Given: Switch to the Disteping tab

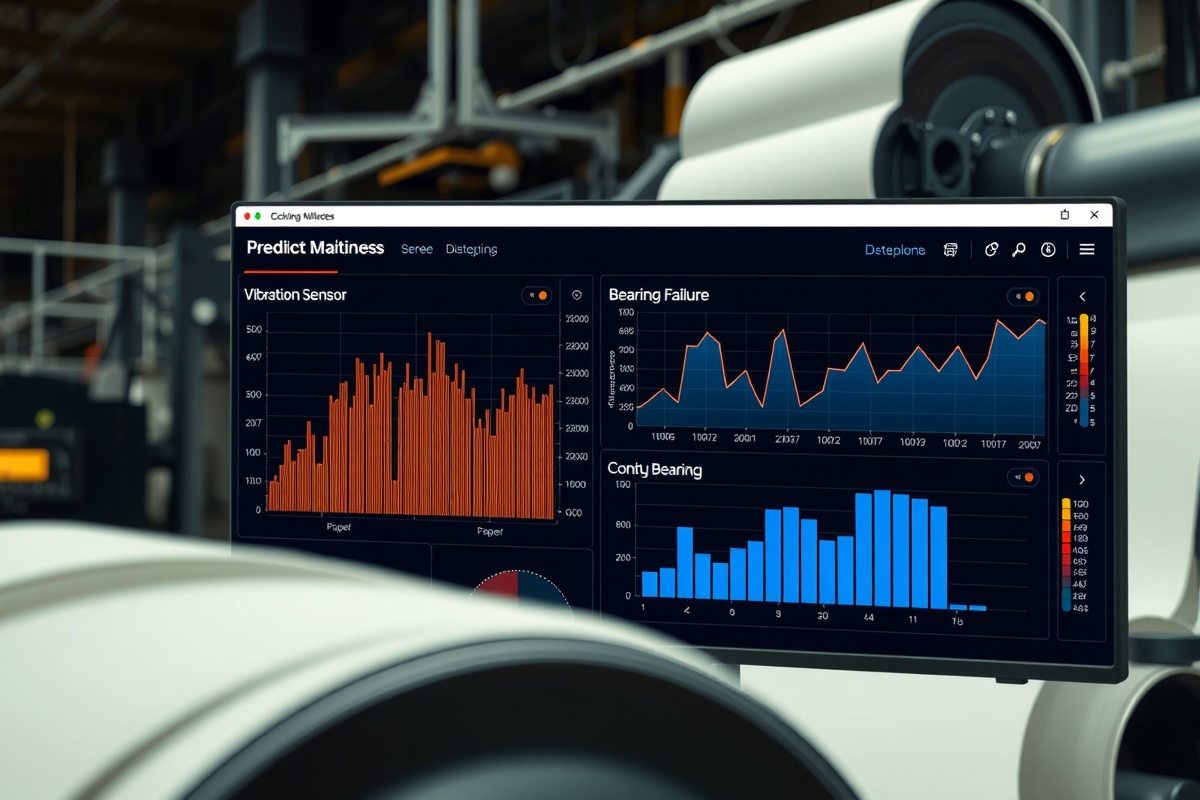Looking at the screenshot, I should coord(471,249).
